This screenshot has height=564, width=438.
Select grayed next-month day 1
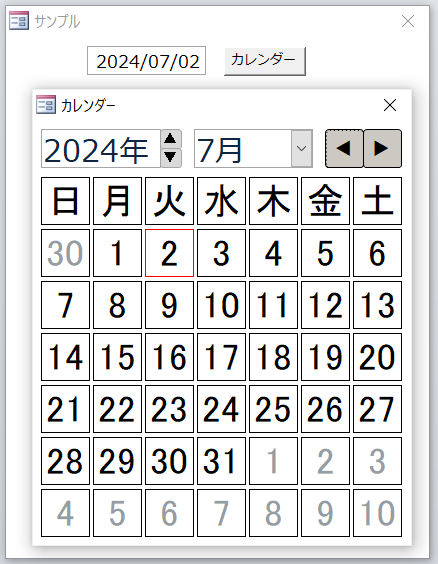[x=273, y=461]
